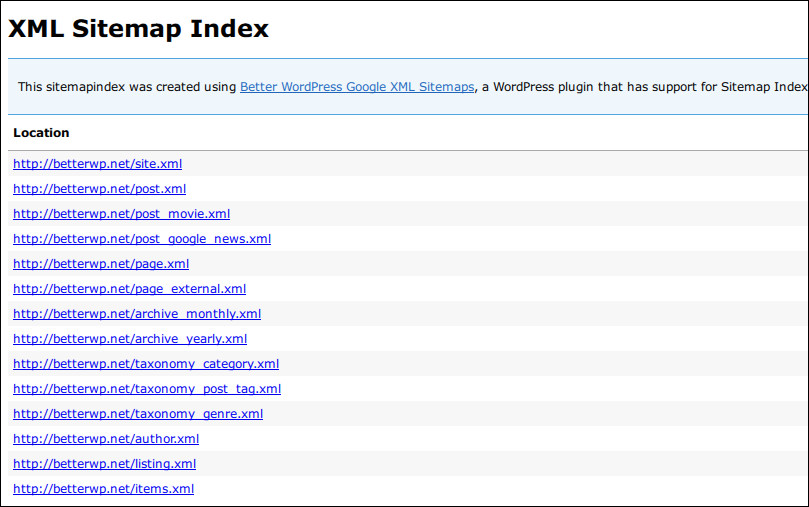Click the 'This sitemapindex was created using' text
The width and height of the screenshot is (809, 507).
pyautogui.click(x=127, y=87)
